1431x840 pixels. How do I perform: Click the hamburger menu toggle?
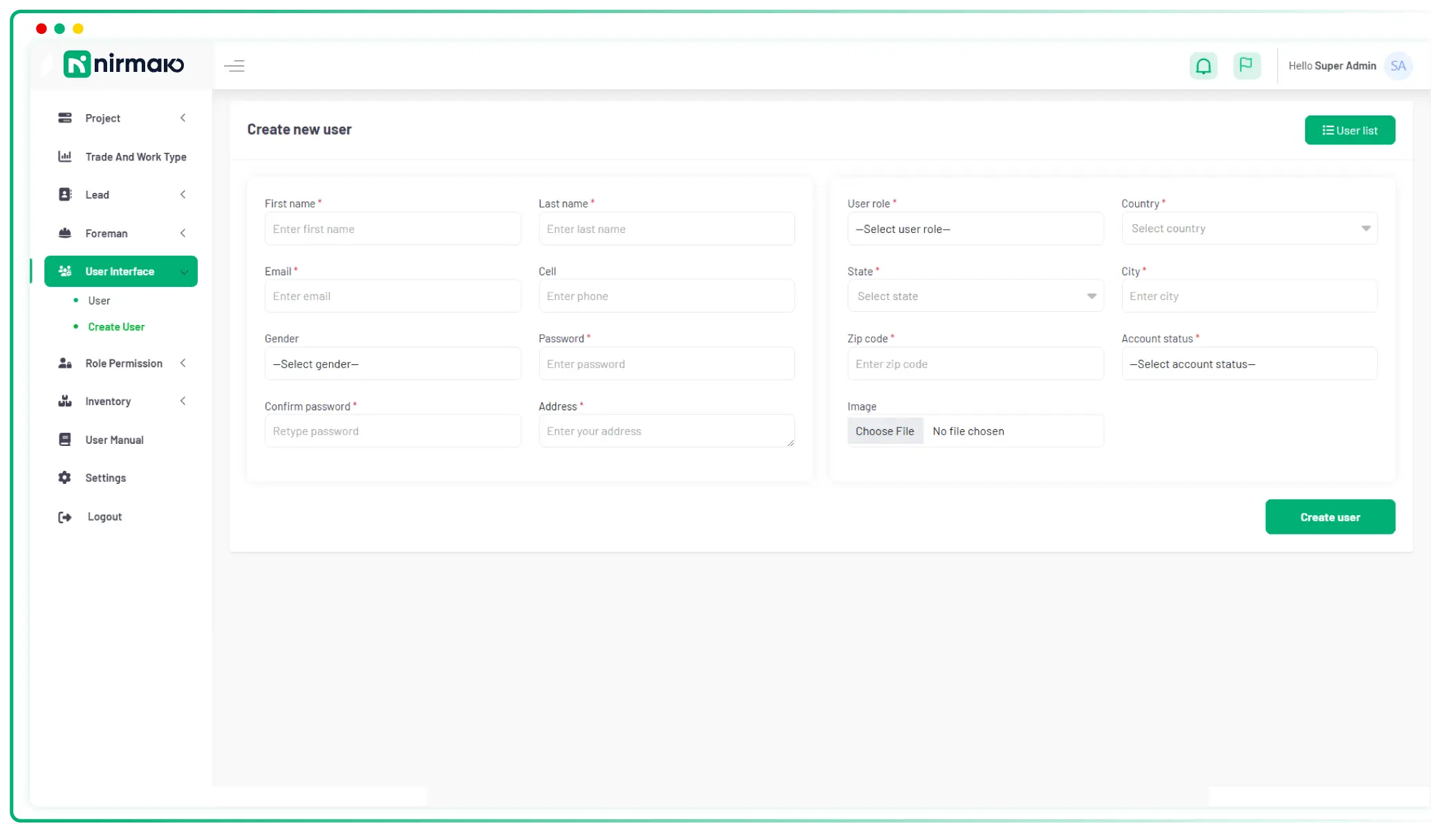coord(234,66)
